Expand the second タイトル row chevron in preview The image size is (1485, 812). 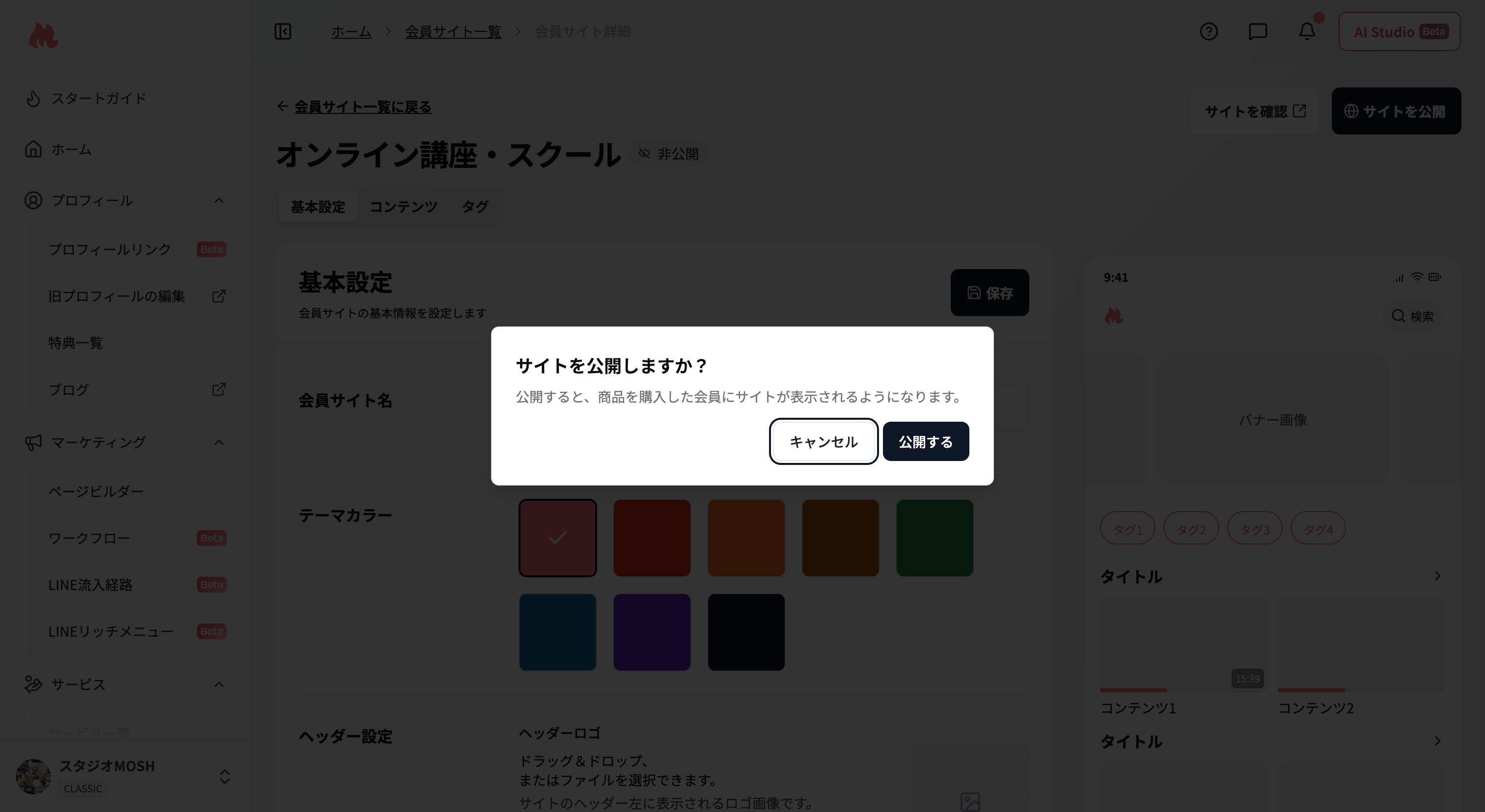coord(1437,740)
